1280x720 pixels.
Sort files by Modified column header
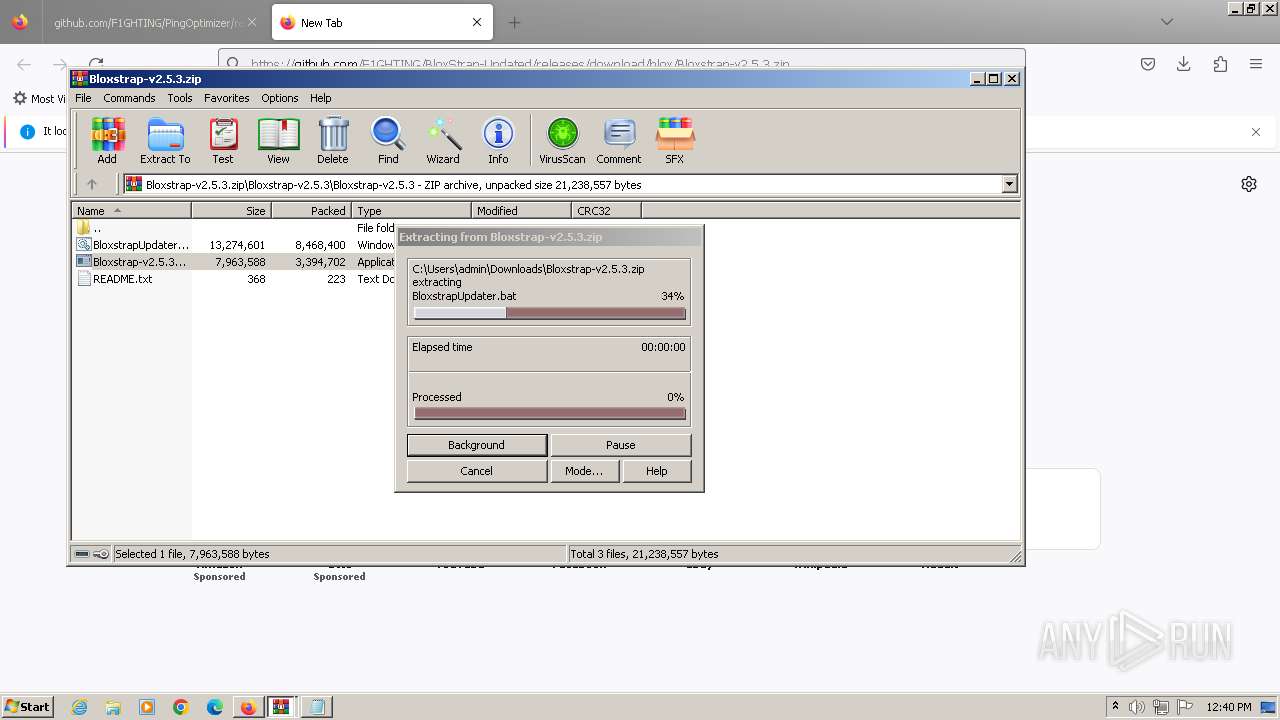(521, 210)
